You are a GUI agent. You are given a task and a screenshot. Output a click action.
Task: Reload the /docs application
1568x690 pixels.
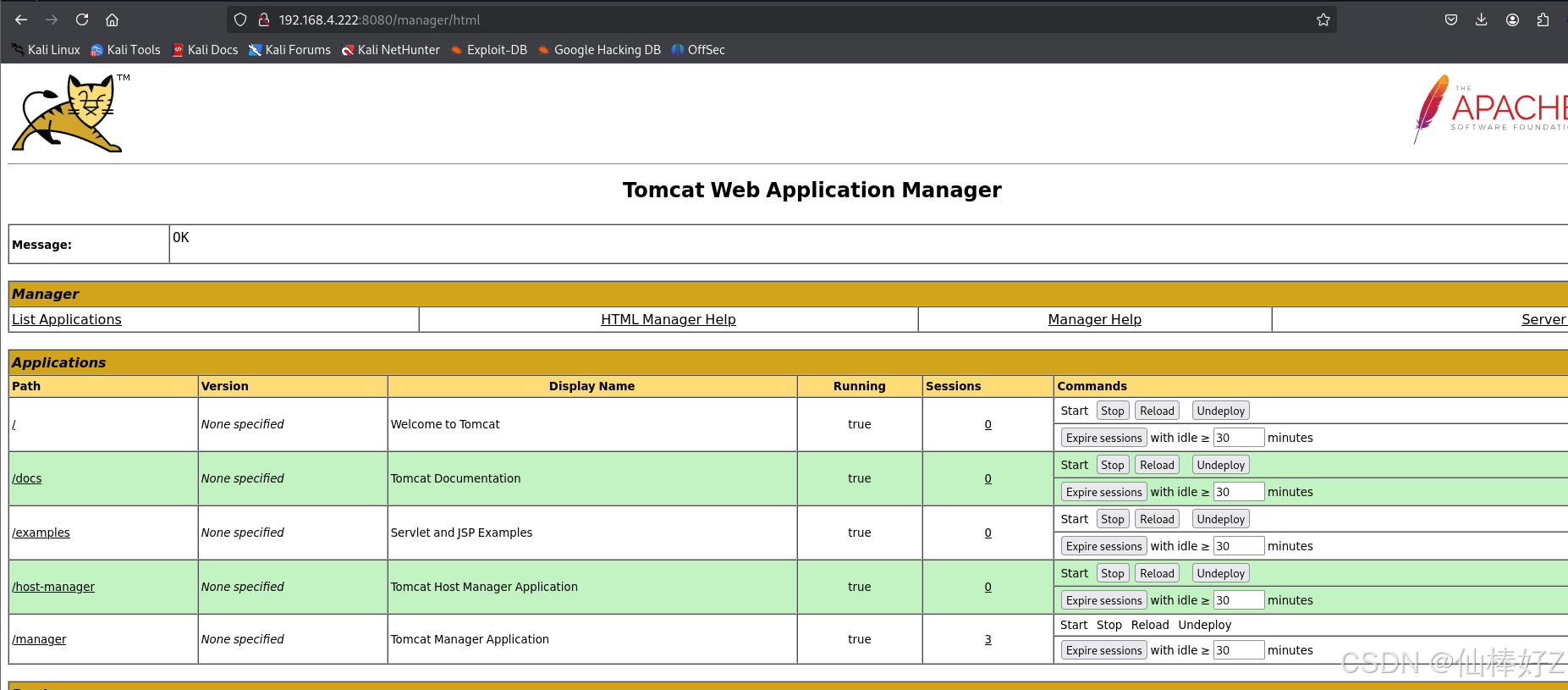[x=1157, y=465]
